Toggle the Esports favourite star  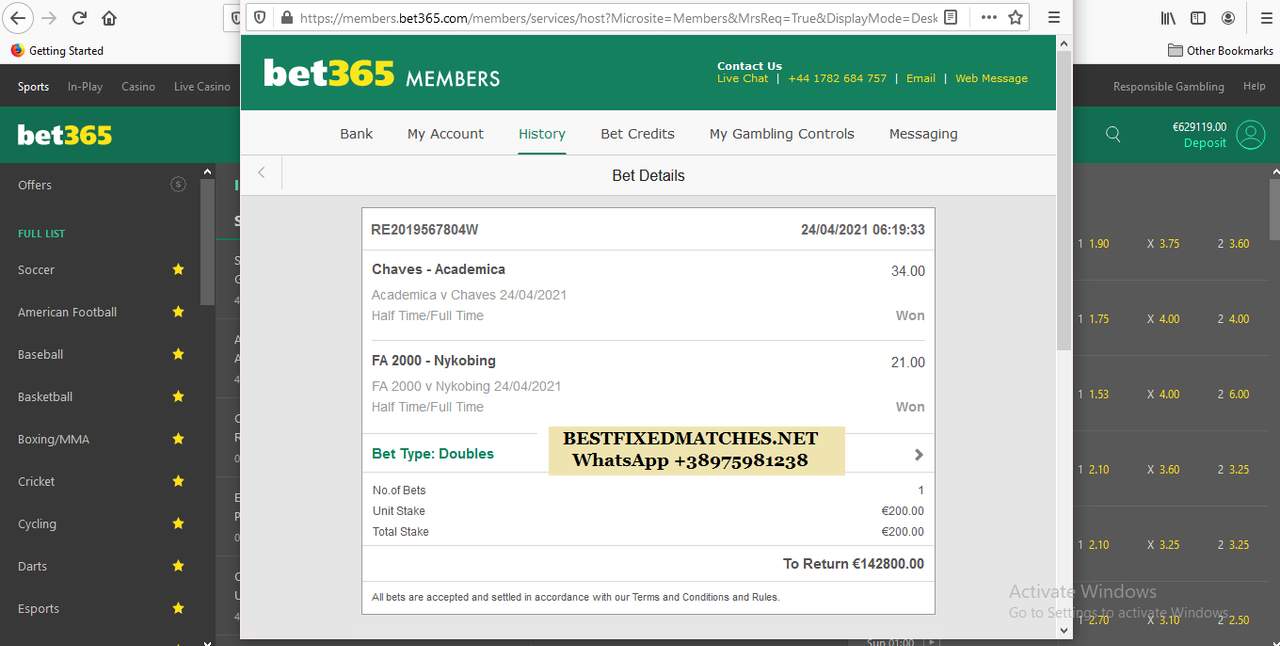tap(178, 608)
